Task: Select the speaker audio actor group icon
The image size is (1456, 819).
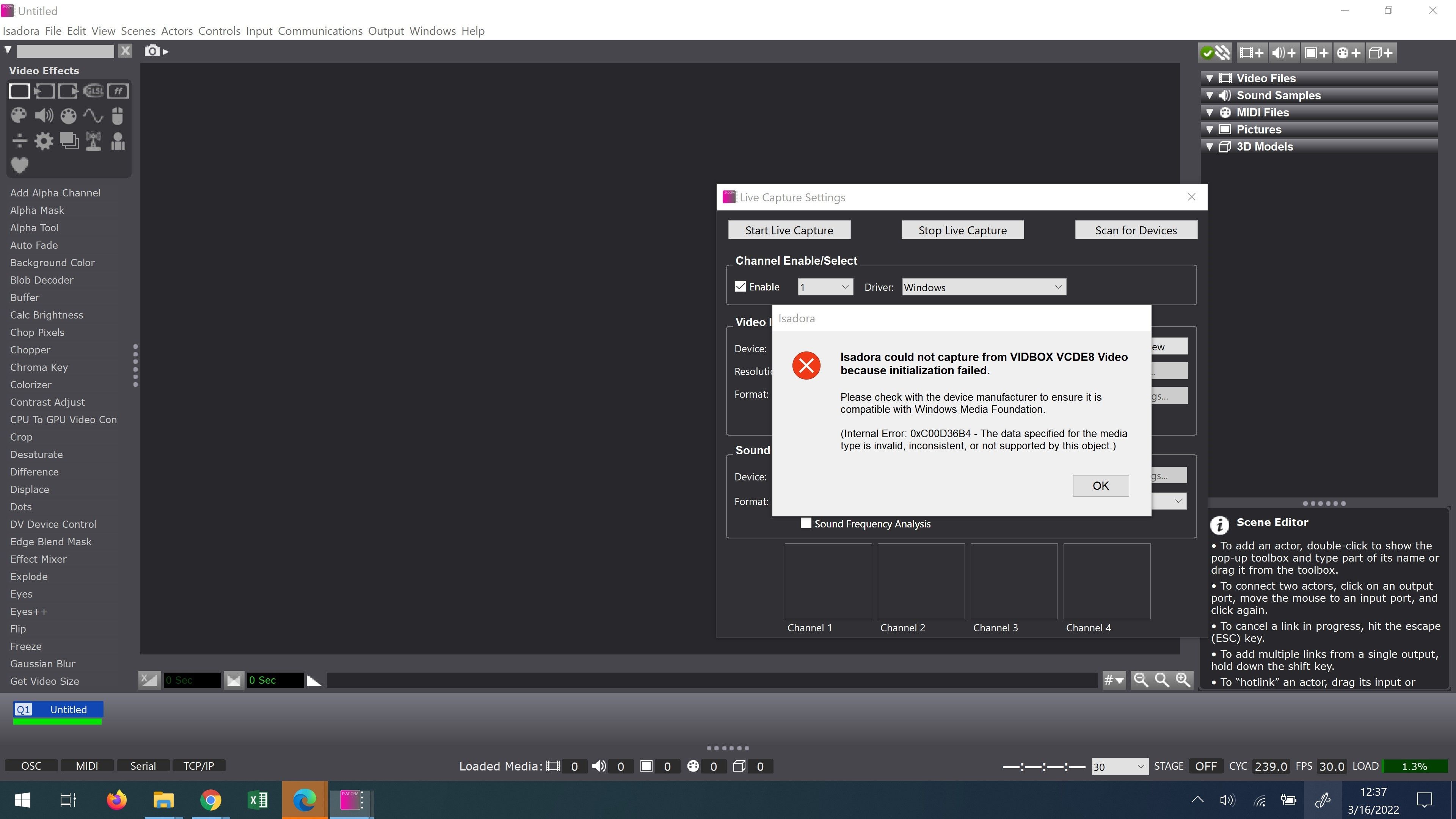Action: 44,116
